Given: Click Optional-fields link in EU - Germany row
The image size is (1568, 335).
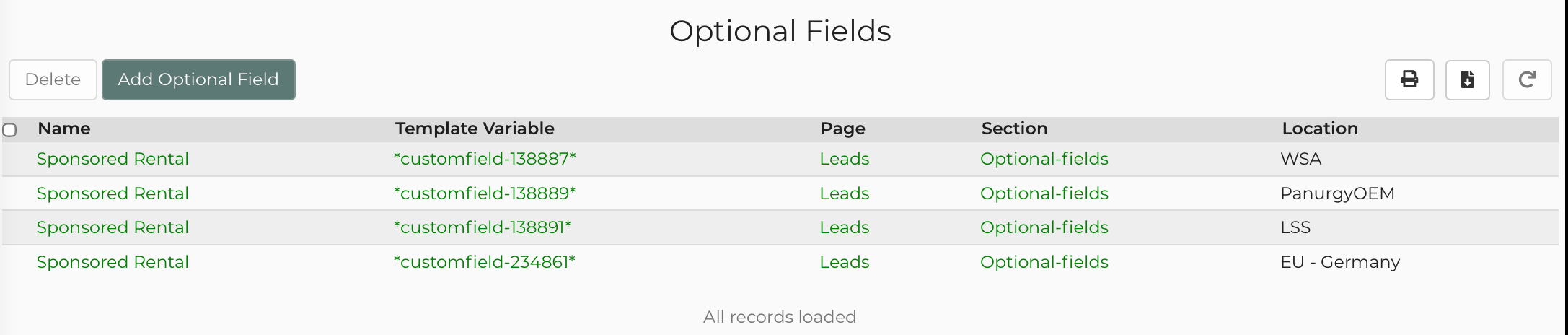Looking at the screenshot, I should pos(1044,262).
